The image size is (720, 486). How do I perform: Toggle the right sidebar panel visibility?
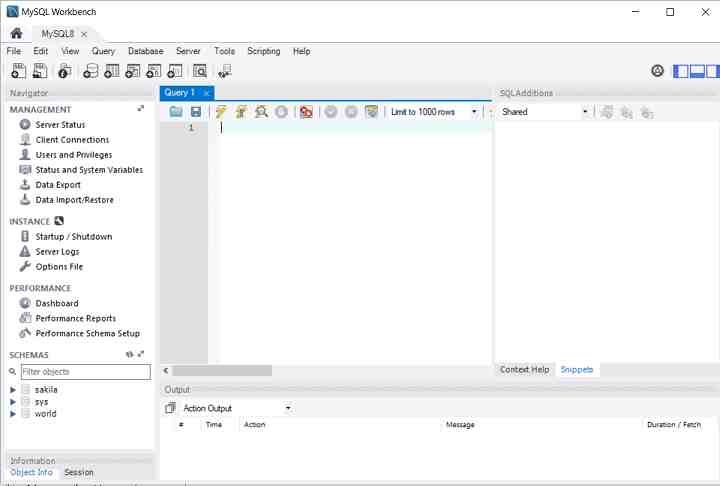(711, 71)
